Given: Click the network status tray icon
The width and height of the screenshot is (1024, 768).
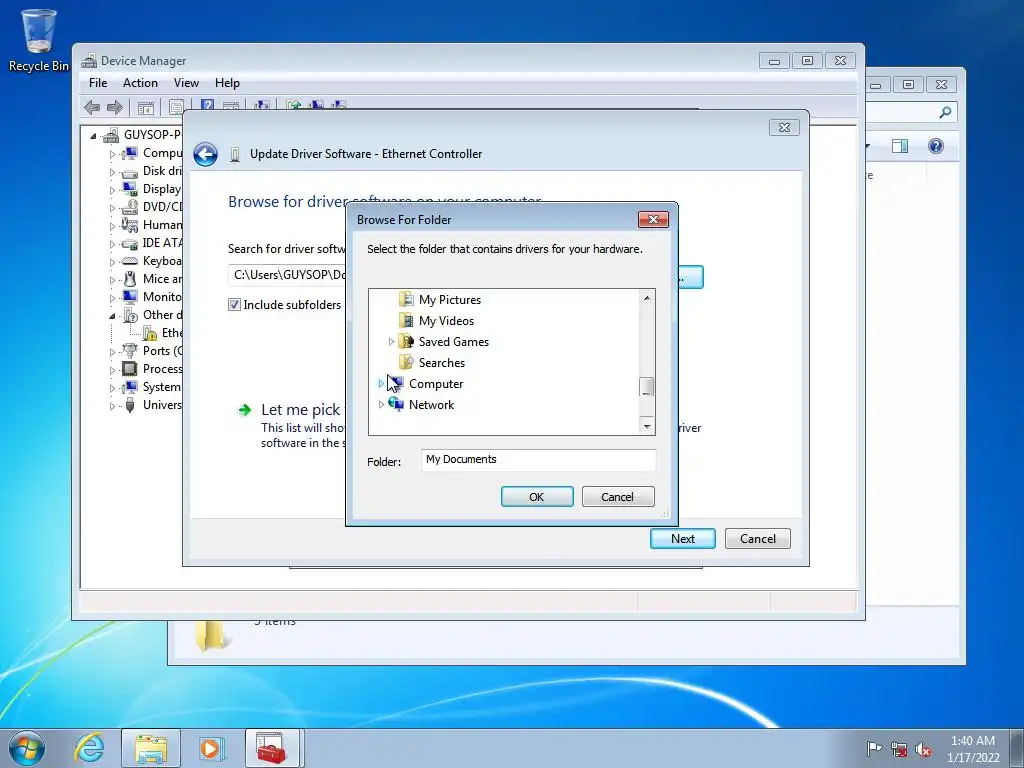Looking at the screenshot, I should click(x=899, y=749).
